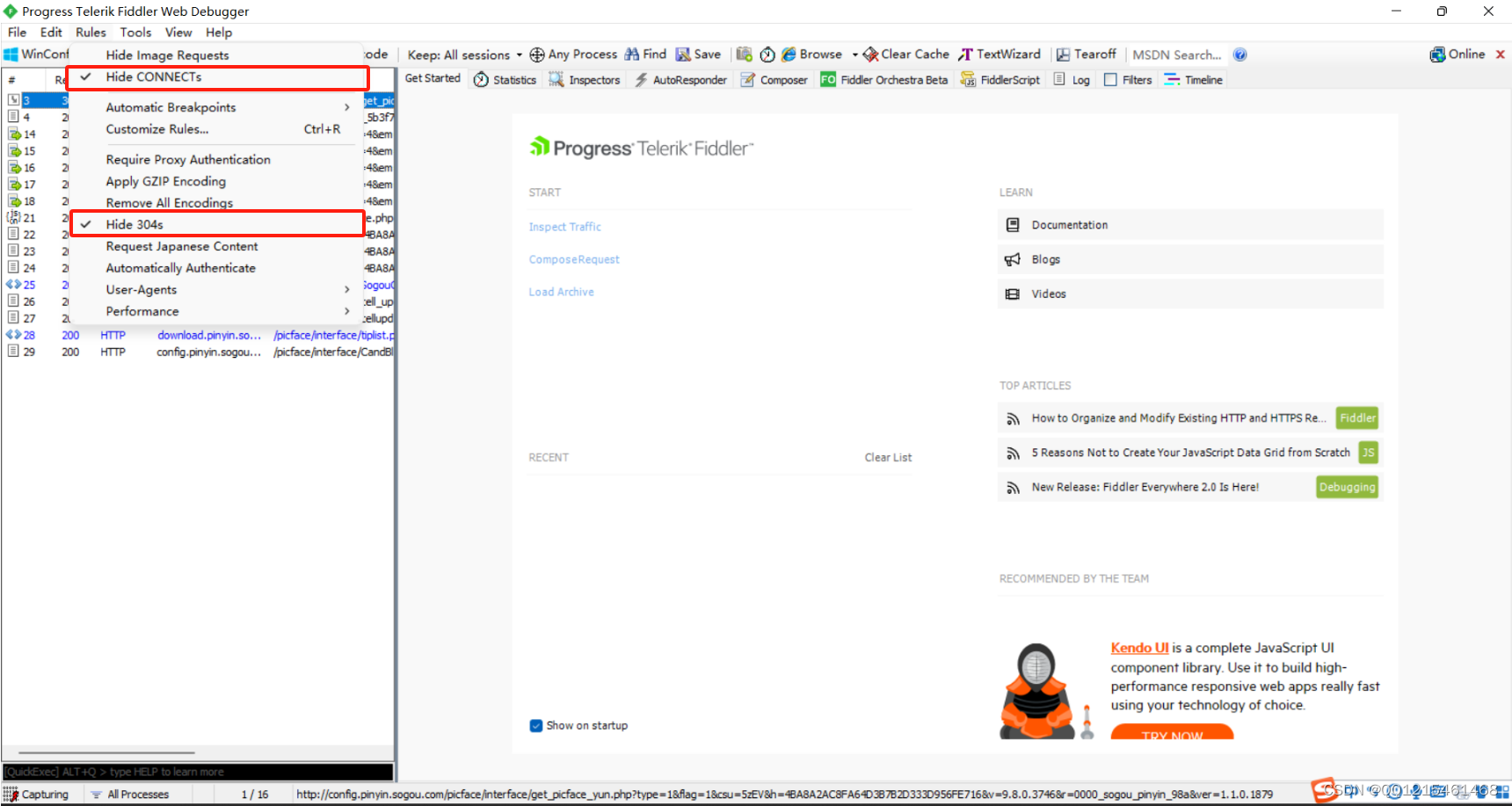Open the File menu
Screen dimensions: 1512x806
click(18, 33)
